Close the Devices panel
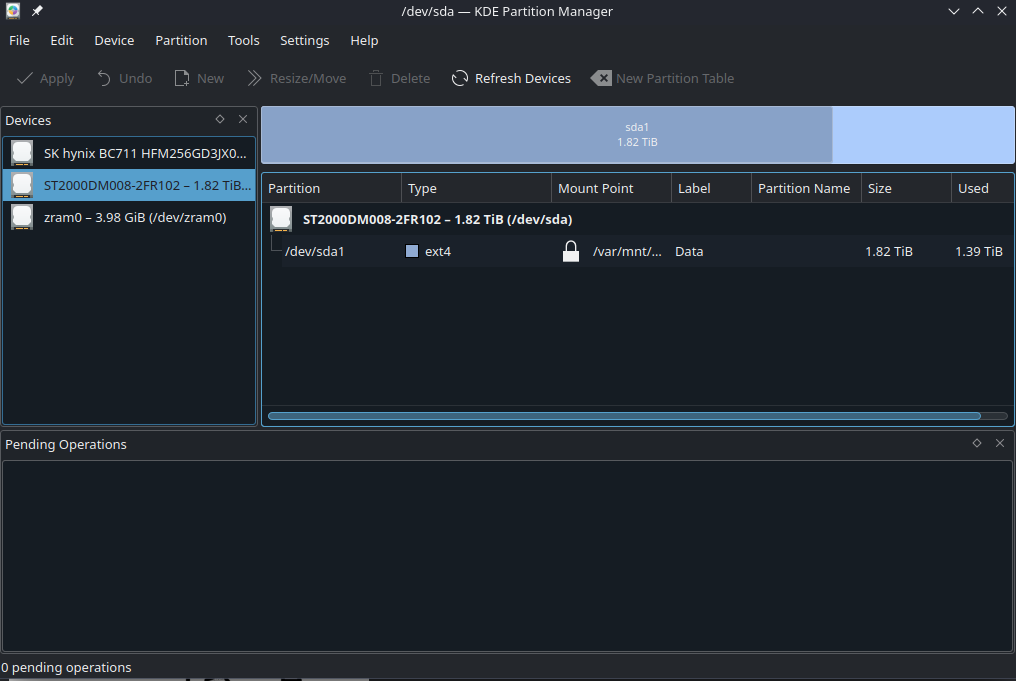The image size is (1016, 681). 243,119
